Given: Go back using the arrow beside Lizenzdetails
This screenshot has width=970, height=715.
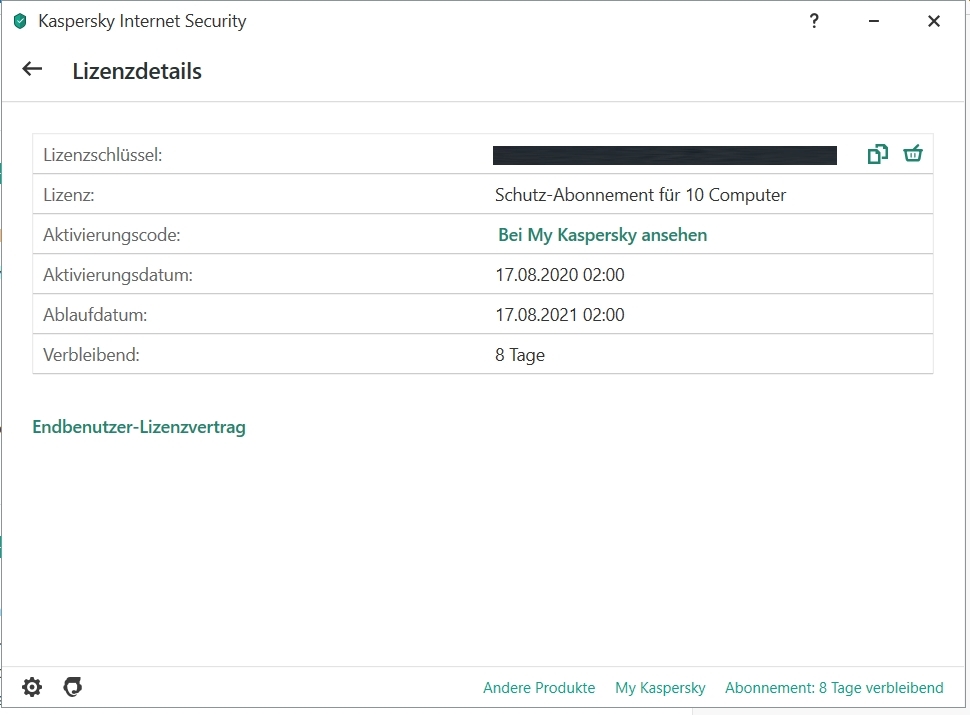Looking at the screenshot, I should pos(32,69).
